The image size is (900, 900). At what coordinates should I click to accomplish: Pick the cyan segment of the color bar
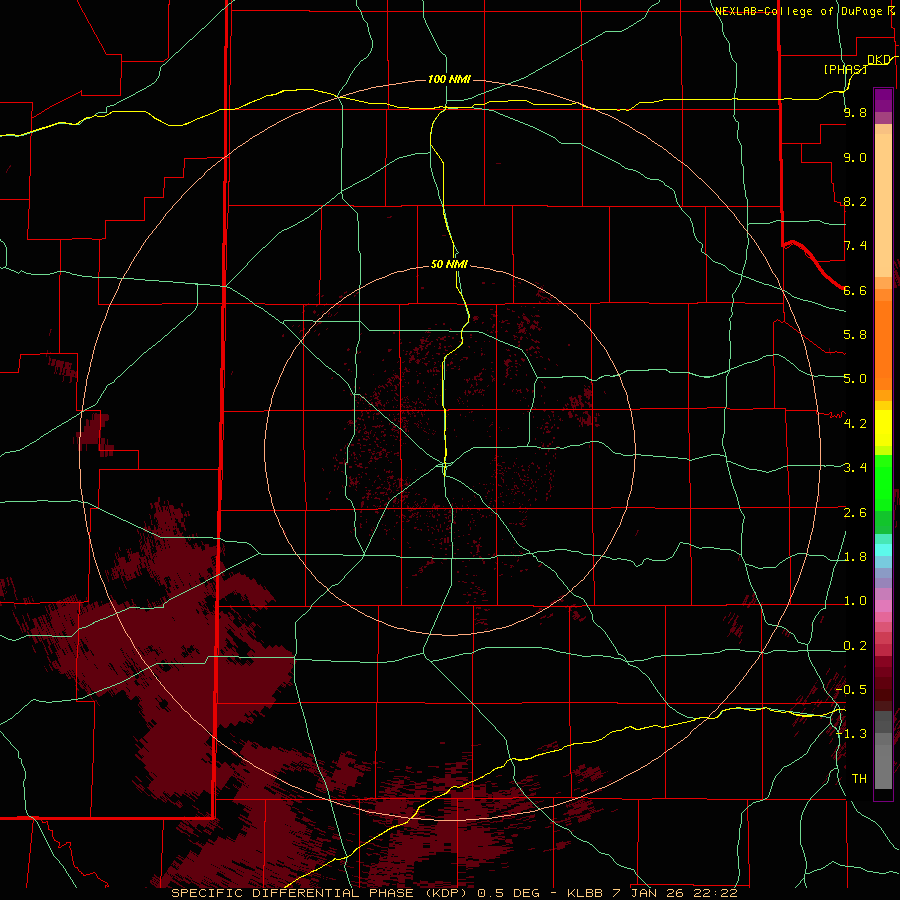pos(883,550)
